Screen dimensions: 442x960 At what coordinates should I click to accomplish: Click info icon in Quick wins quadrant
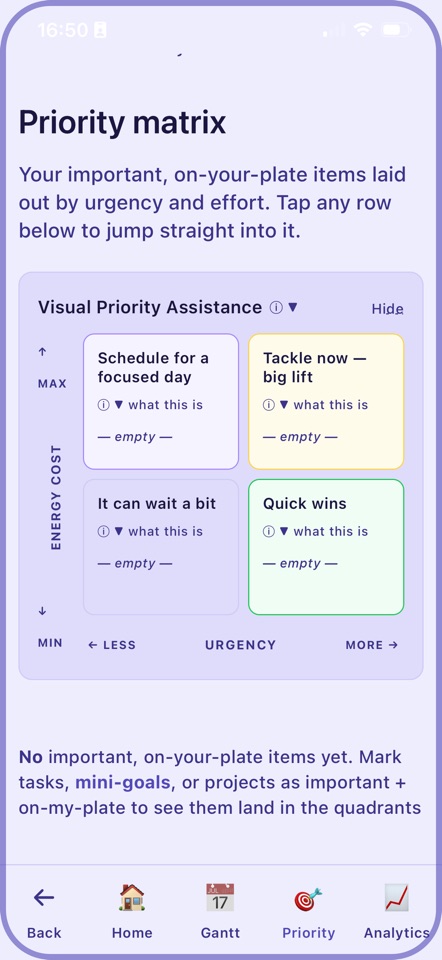tap(269, 531)
